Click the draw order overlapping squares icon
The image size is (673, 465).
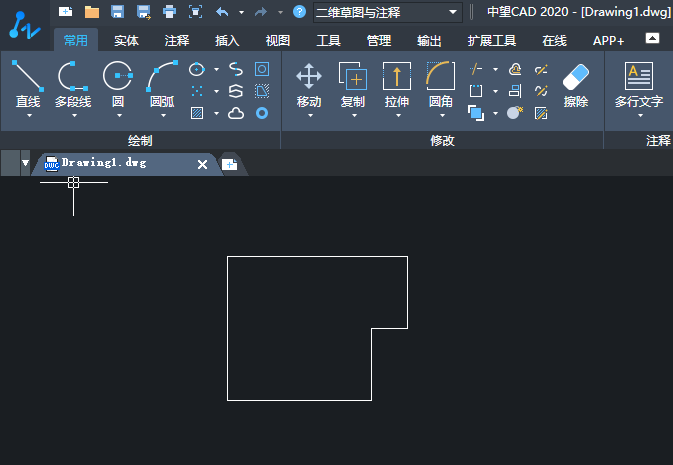point(476,113)
